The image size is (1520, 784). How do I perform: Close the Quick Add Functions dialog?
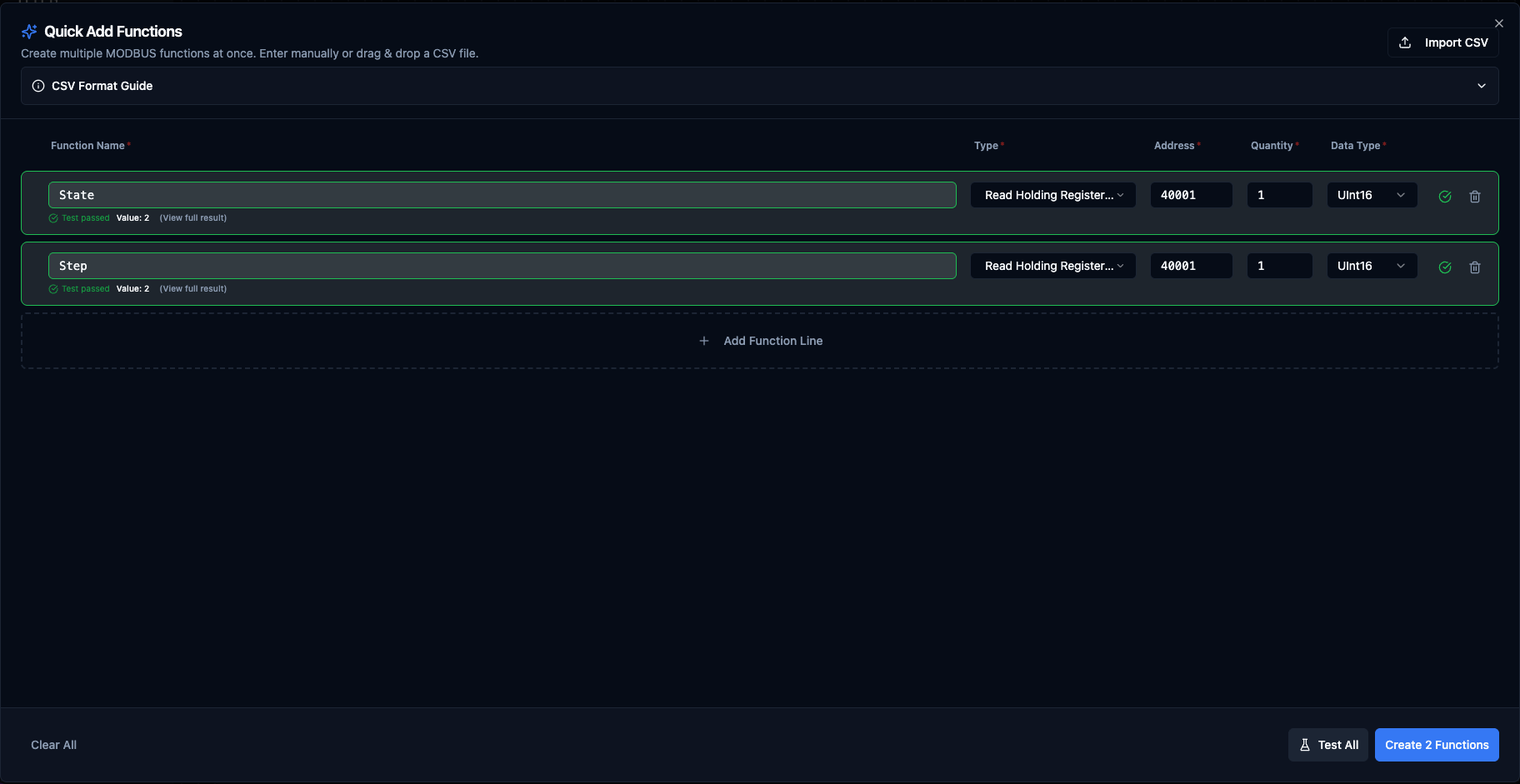point(1498,23)
